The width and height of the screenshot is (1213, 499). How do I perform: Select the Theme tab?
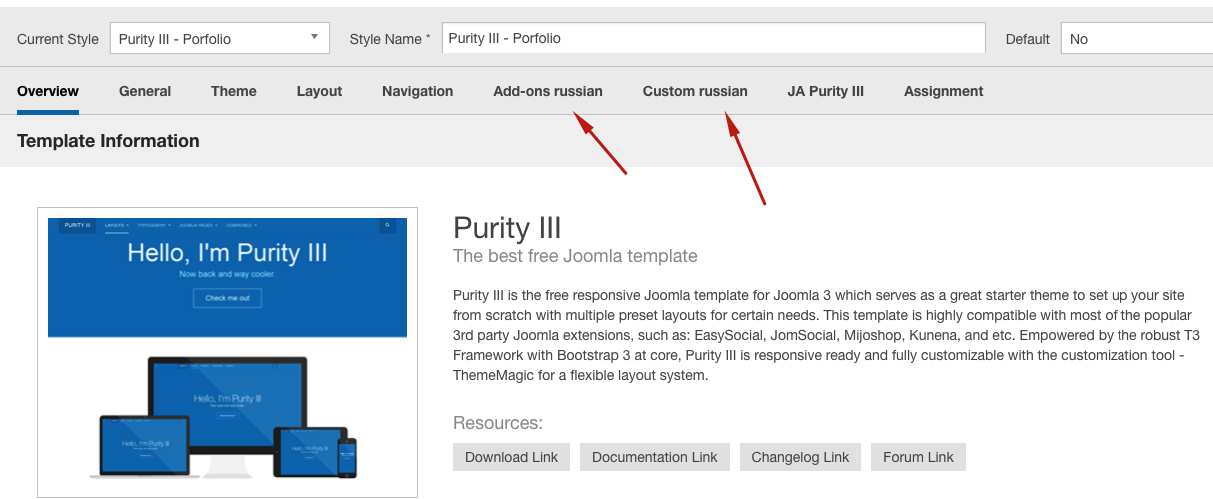tap(234, 91)
